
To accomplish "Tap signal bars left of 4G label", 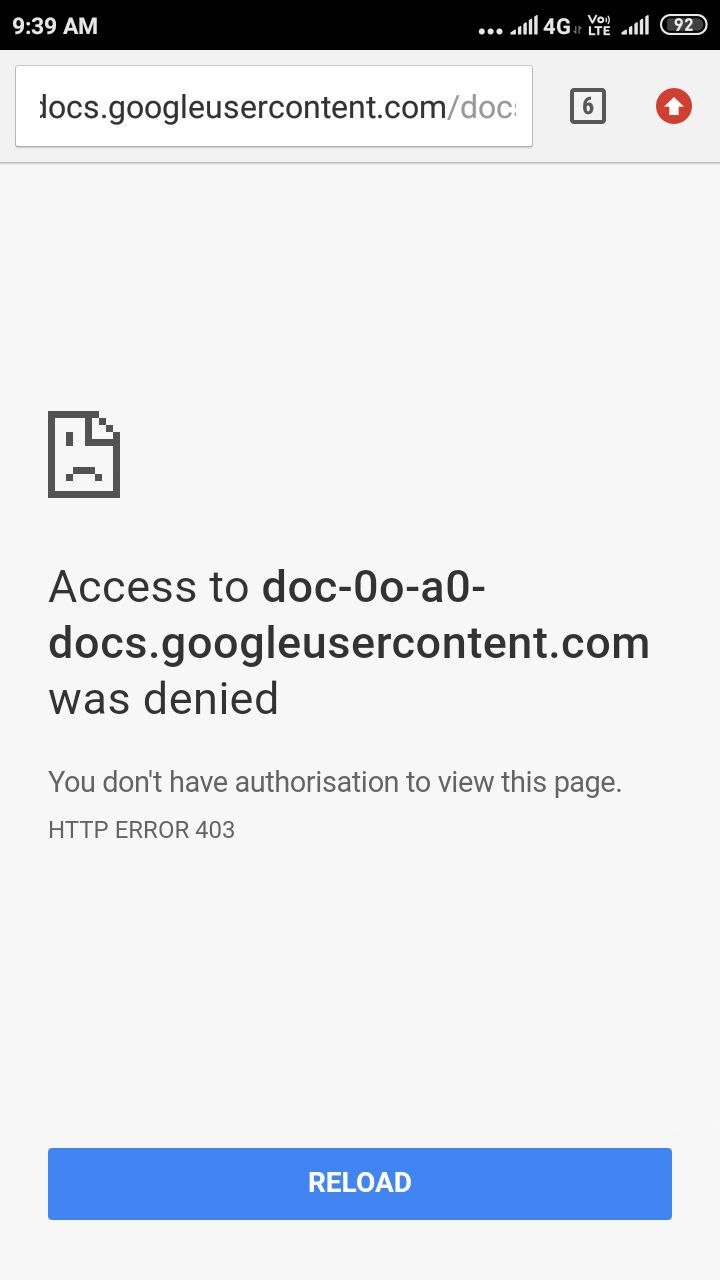I will point(524,25).
